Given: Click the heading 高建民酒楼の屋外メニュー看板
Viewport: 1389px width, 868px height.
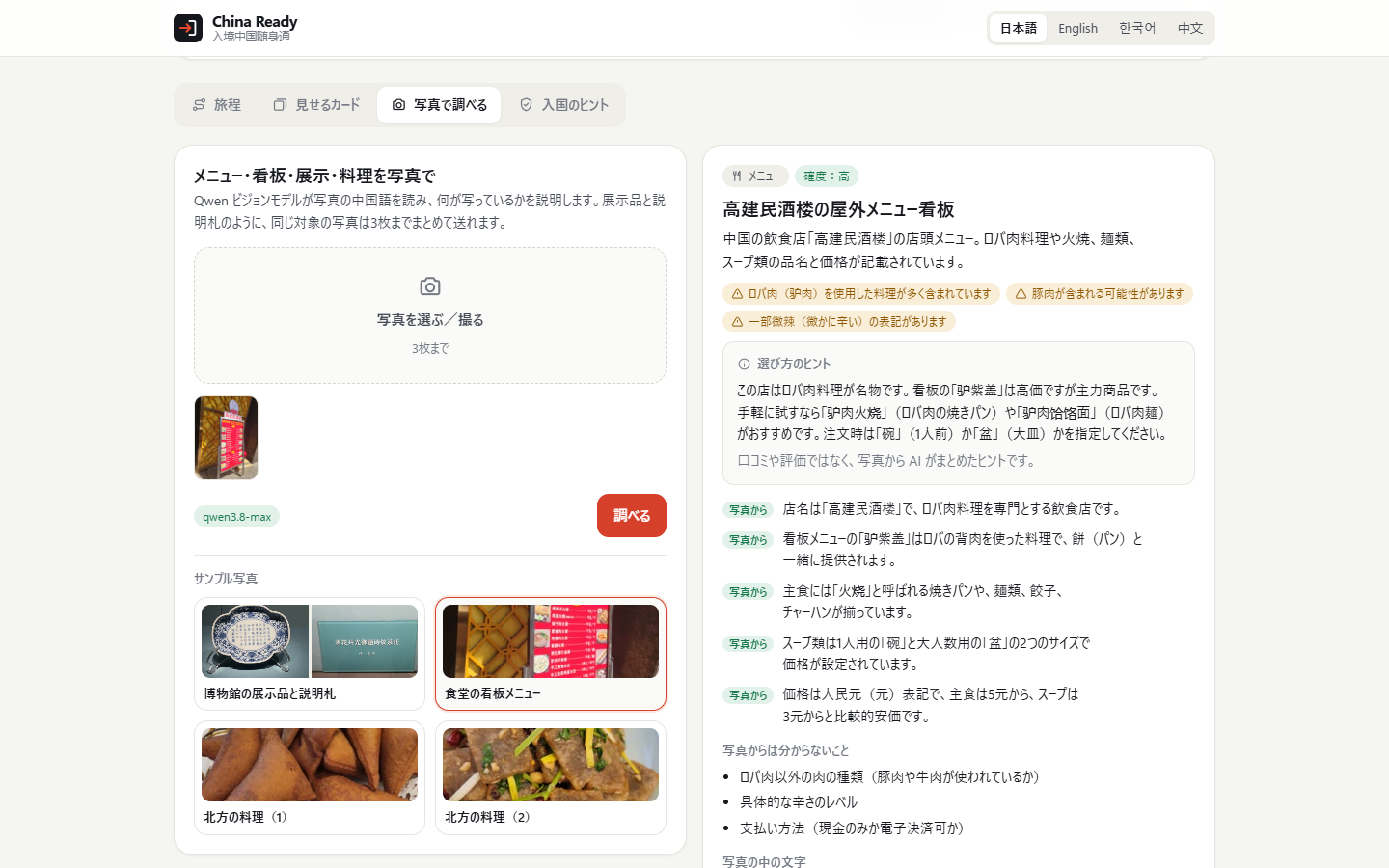Looking at the screenshot, I should click(x=838, y=209).
